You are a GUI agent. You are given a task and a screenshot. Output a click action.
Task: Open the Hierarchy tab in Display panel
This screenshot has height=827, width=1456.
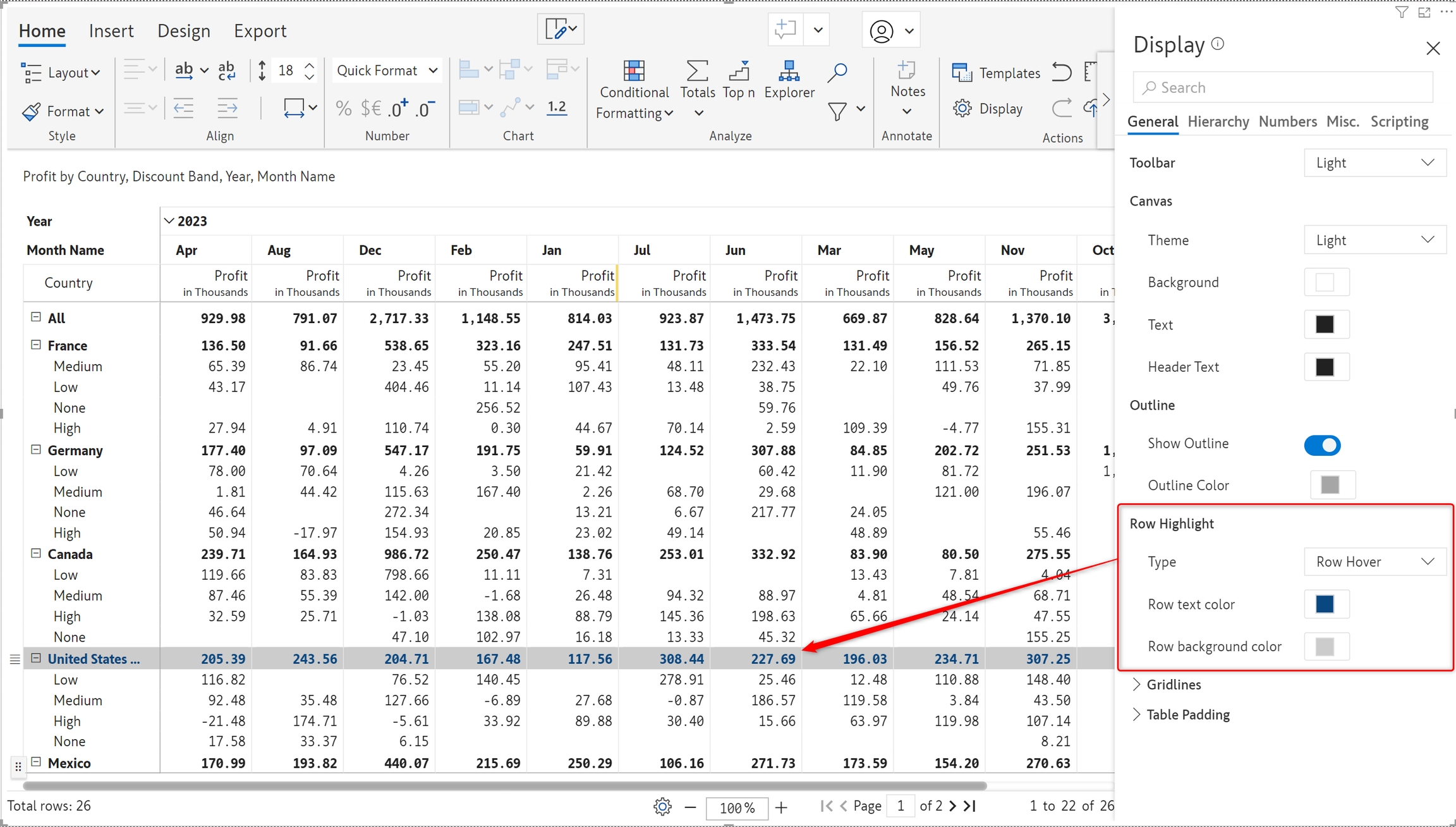tap(1218, 121)
